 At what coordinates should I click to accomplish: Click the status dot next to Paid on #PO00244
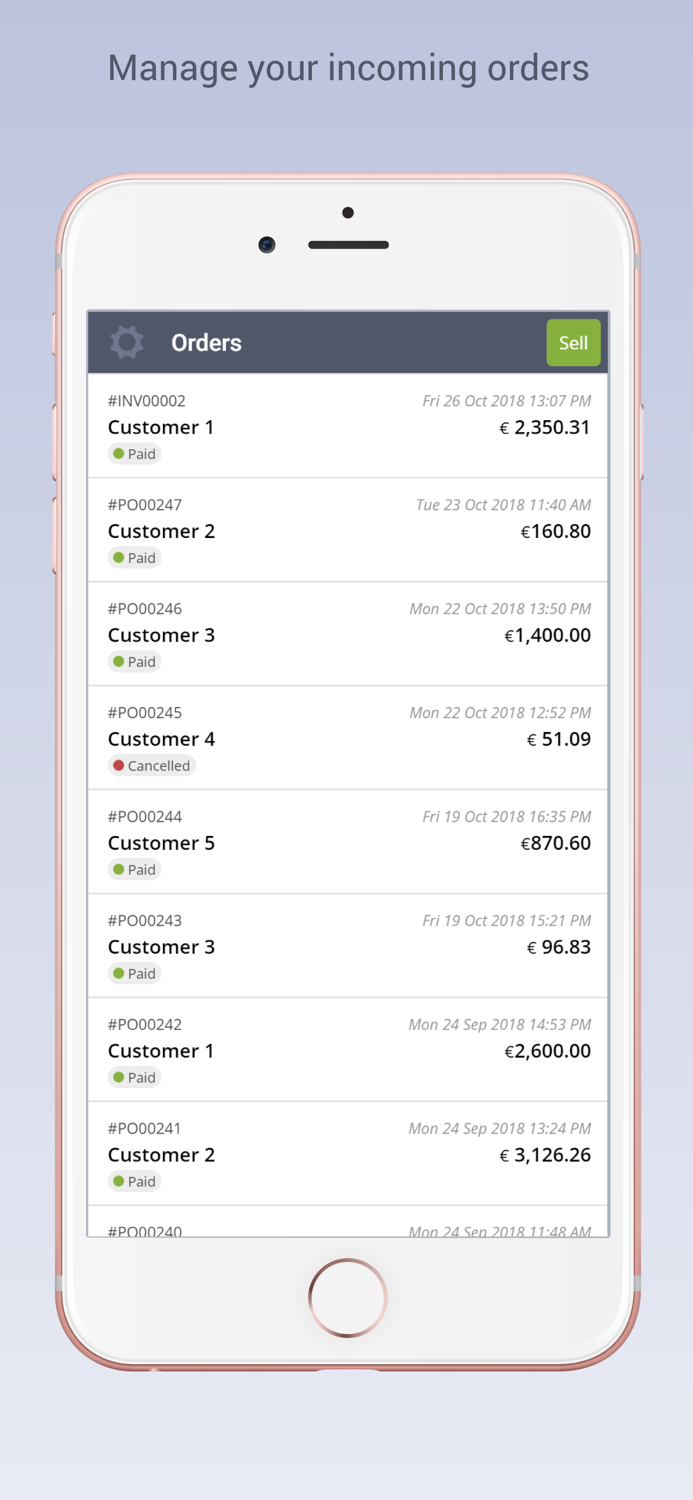(117, 869)
